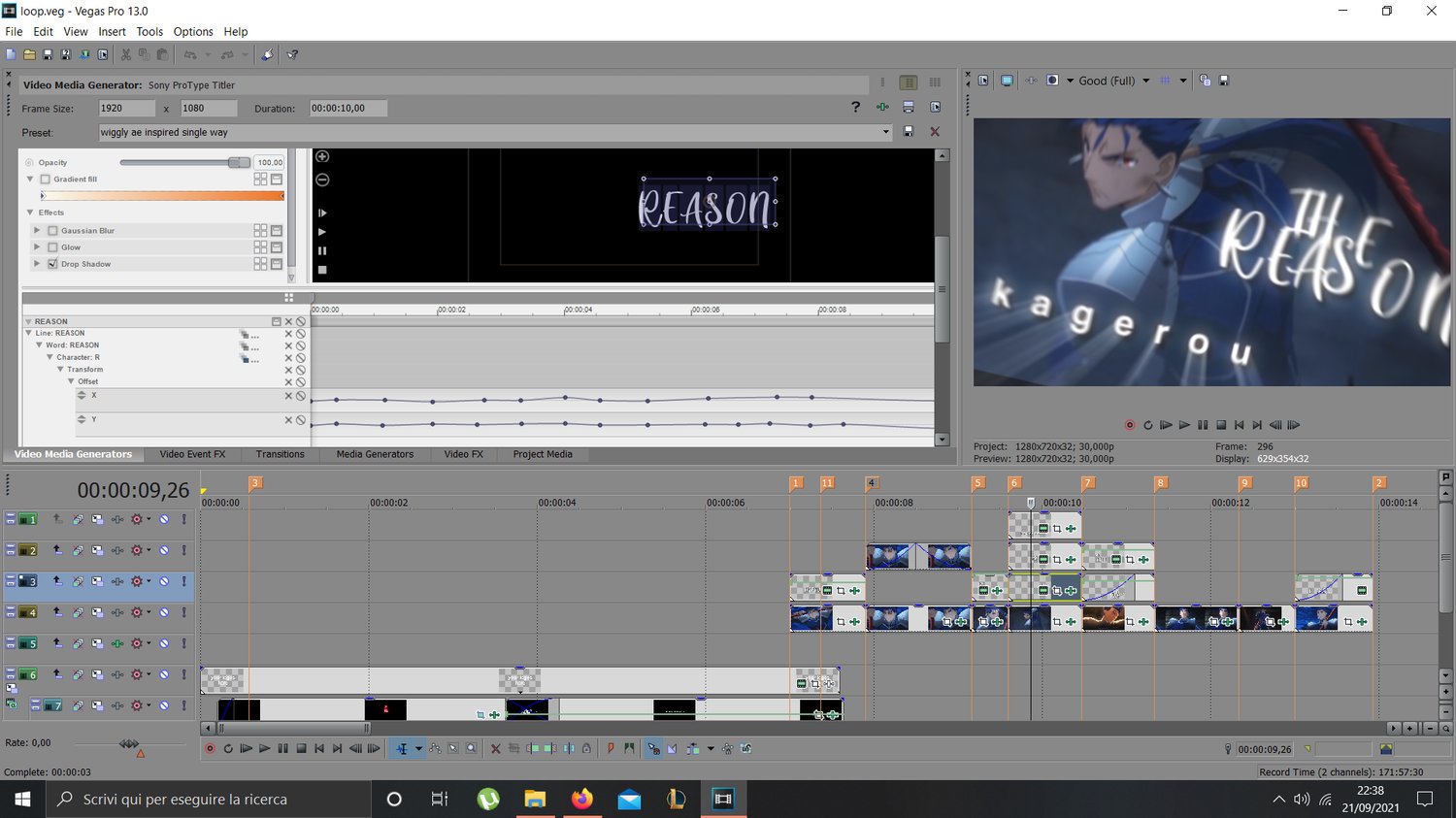
Task: Copy the preview snapshot to clipboard
Action: pyautogui.click(x=1205, y=81)
